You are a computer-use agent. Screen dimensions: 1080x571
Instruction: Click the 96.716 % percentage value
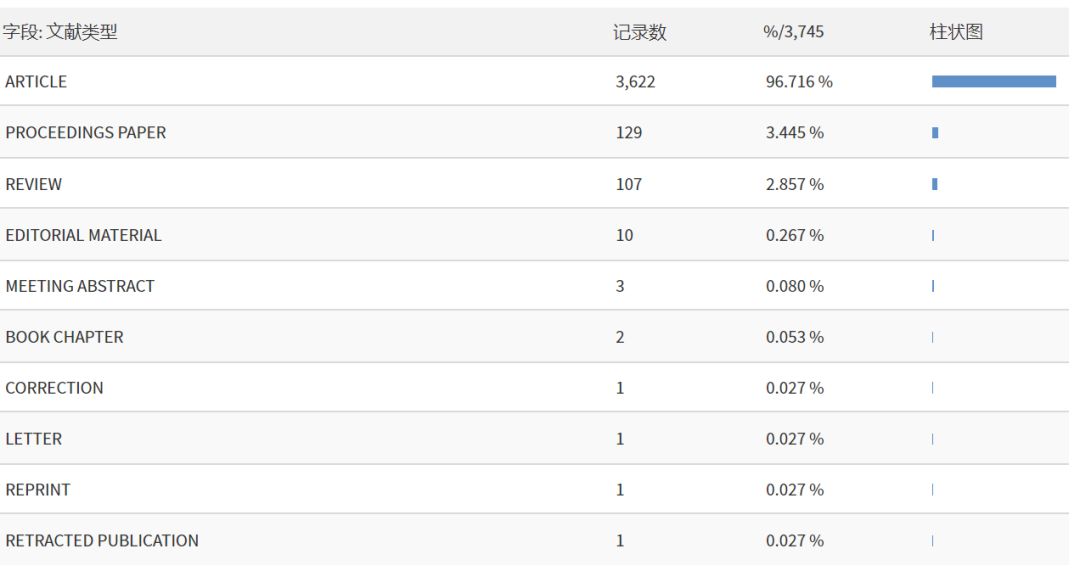(x=799, y=82)
